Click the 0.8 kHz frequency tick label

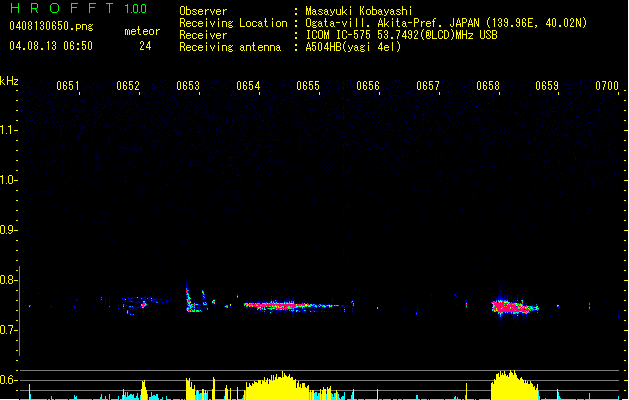(x=8, y=280)
